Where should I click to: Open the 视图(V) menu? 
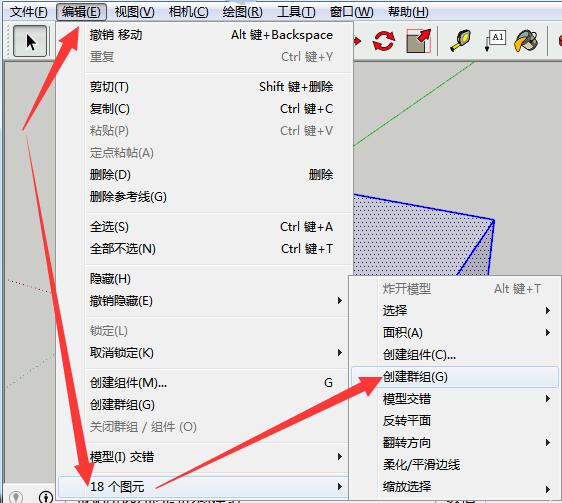click(134, 12)
